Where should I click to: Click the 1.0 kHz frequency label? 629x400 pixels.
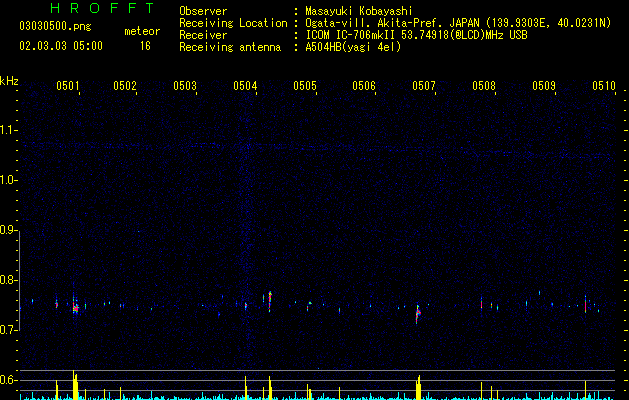point(8,180)
